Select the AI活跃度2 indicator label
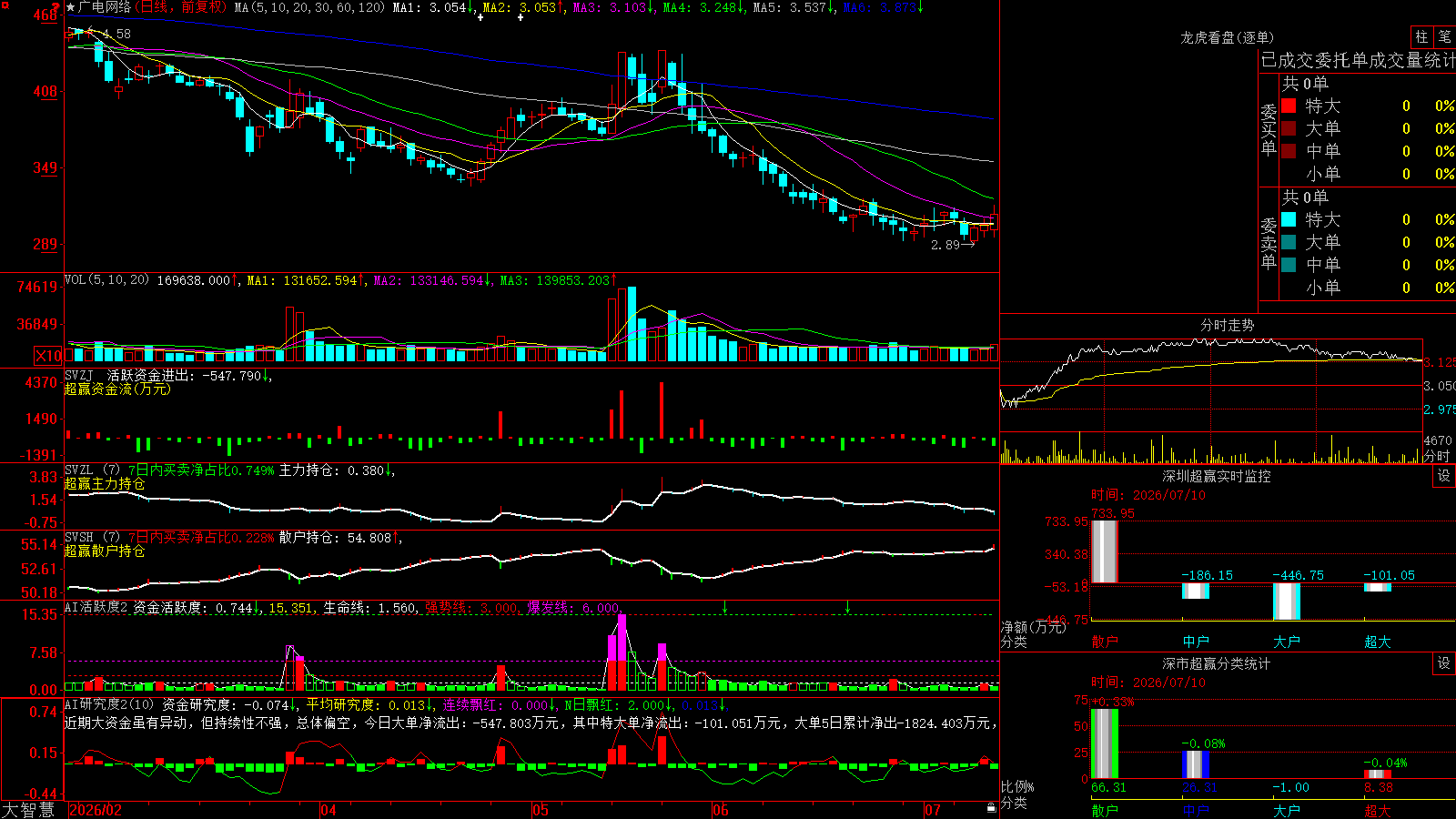The image size is (1456, 819). click(96, 608)
